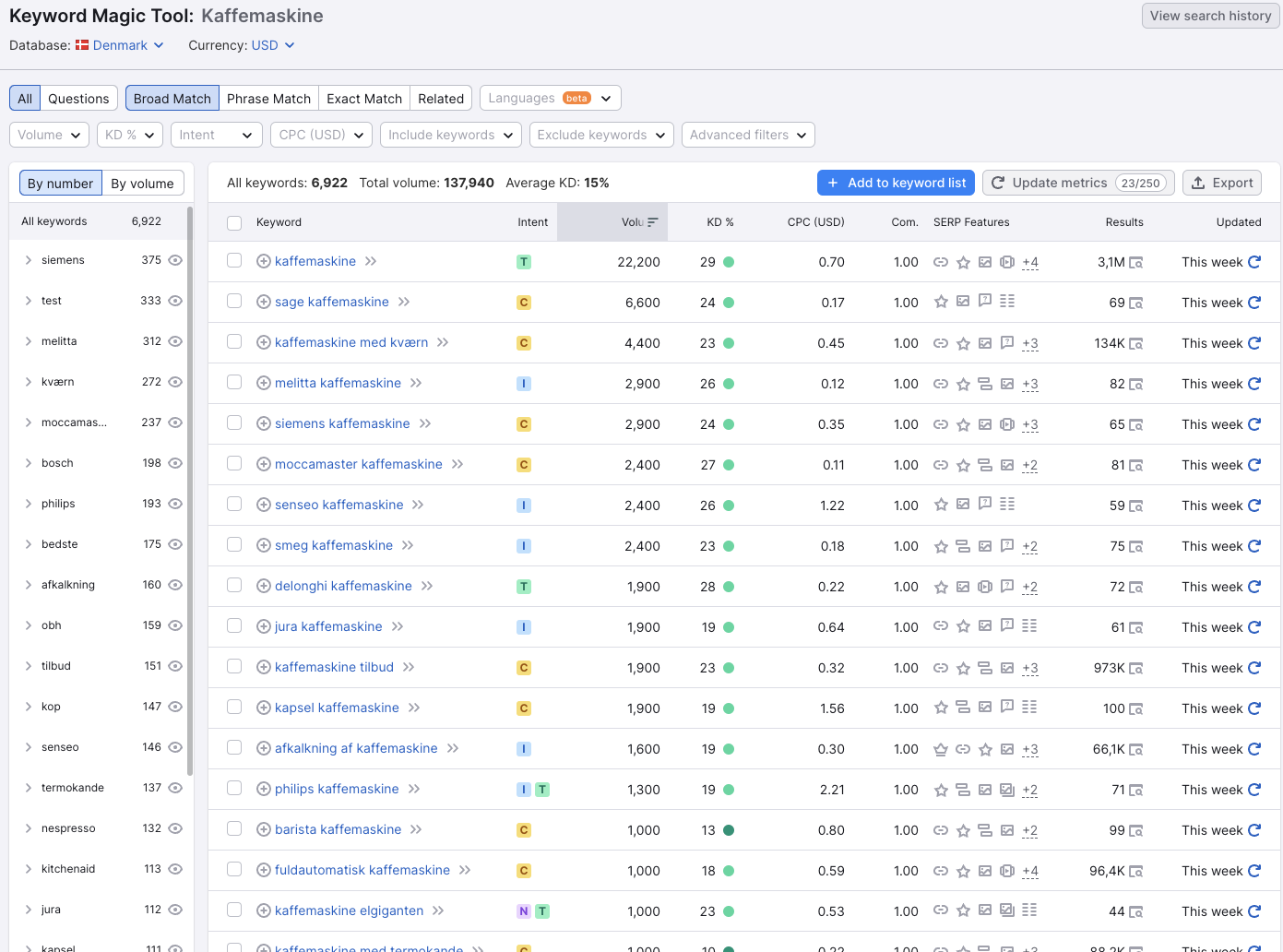The height and width of the screenshot is (952, 1283).
Task: Open Exclude keywords dropdown
Action: tap(601, 135)
